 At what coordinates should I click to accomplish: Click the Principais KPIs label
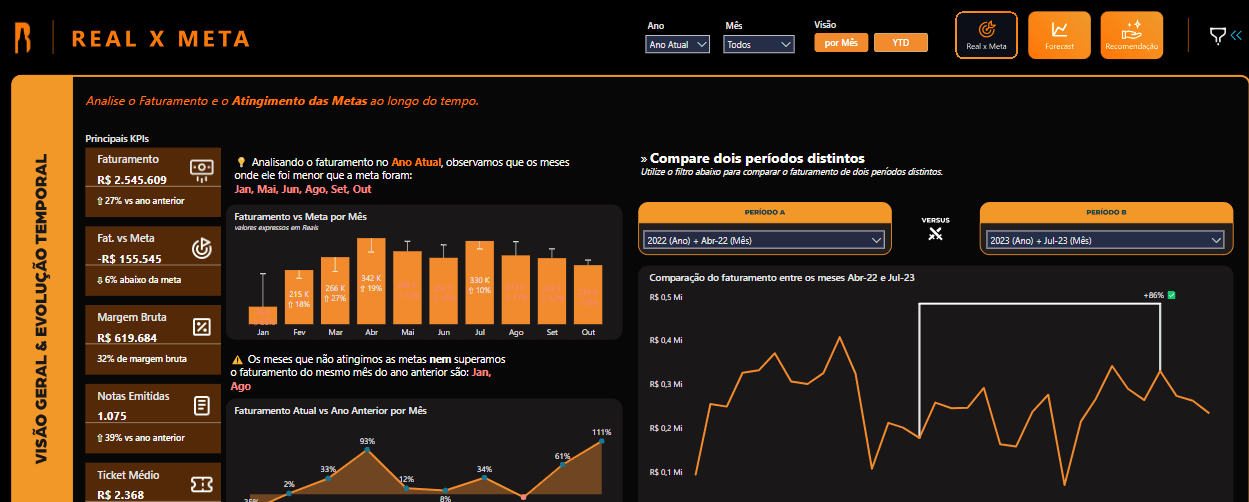click(117, 138)
